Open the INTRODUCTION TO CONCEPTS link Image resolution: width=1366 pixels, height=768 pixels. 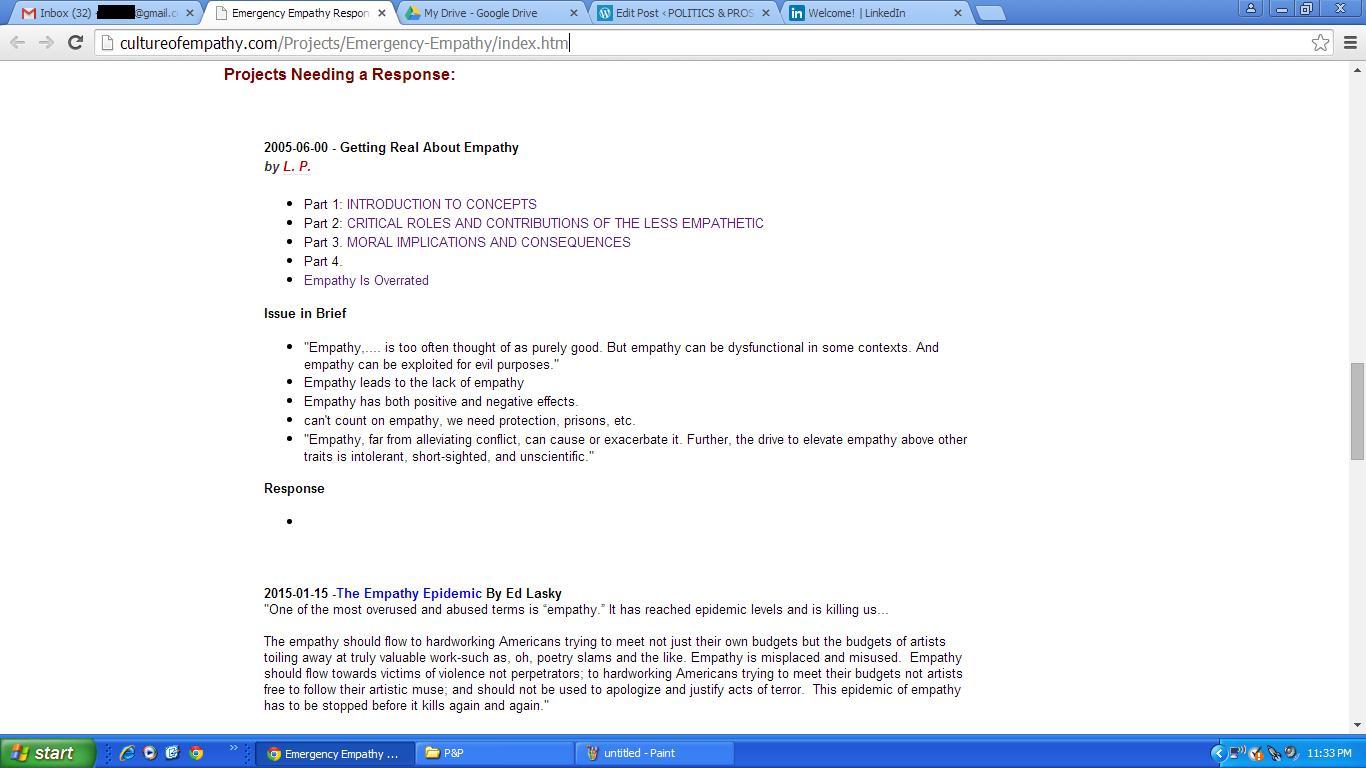(x=441, y=204)
